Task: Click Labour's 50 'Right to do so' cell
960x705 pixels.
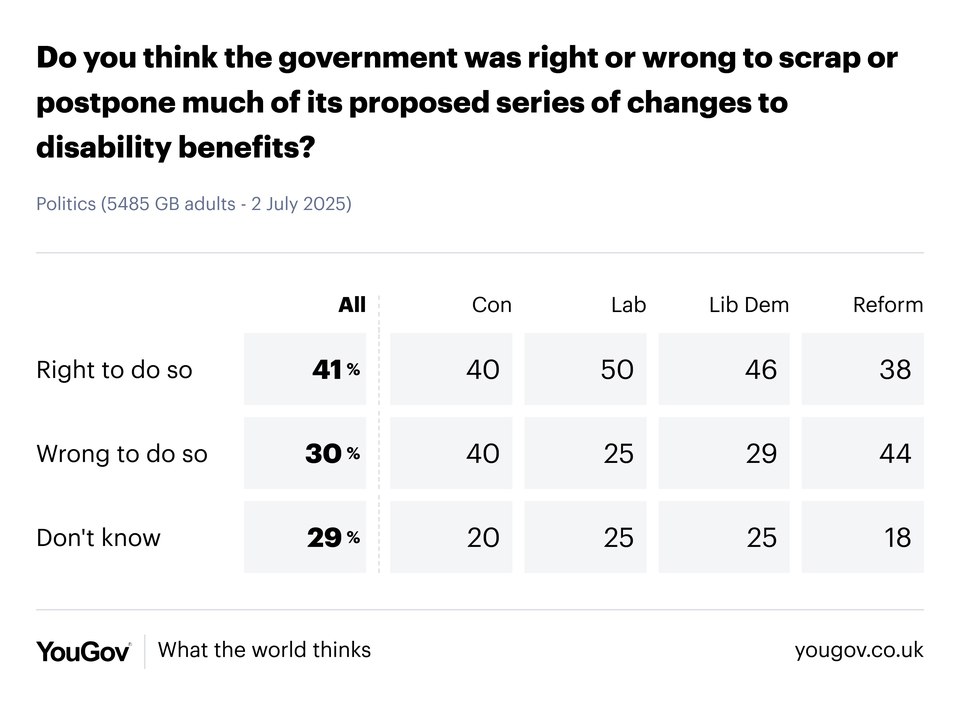Action: coord(586,370)
